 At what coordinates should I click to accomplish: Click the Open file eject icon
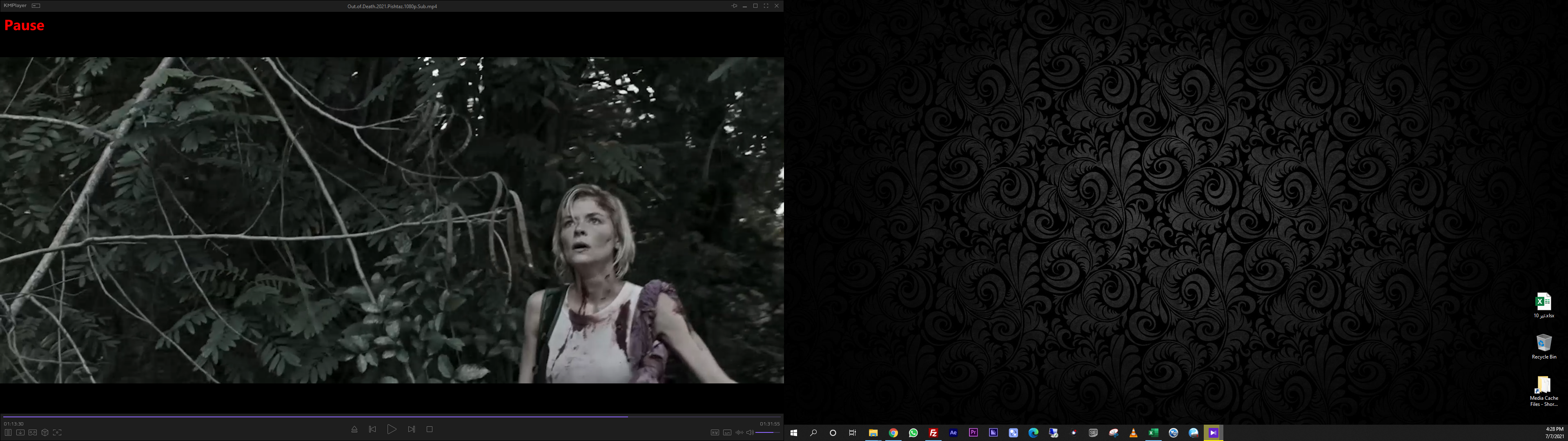pos(354,430)
